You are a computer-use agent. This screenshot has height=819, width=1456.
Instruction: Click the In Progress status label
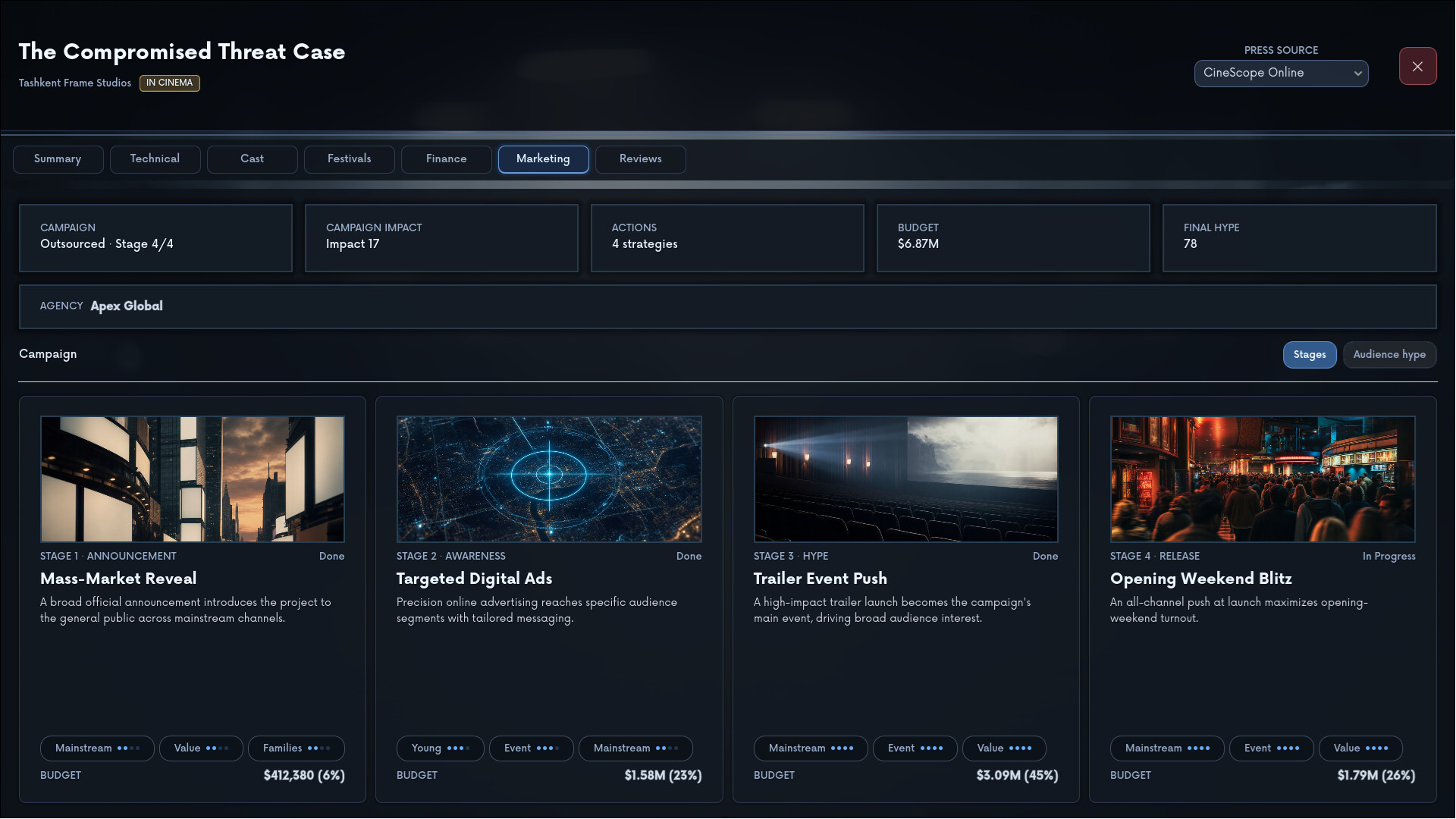[x=1389, y=556]
